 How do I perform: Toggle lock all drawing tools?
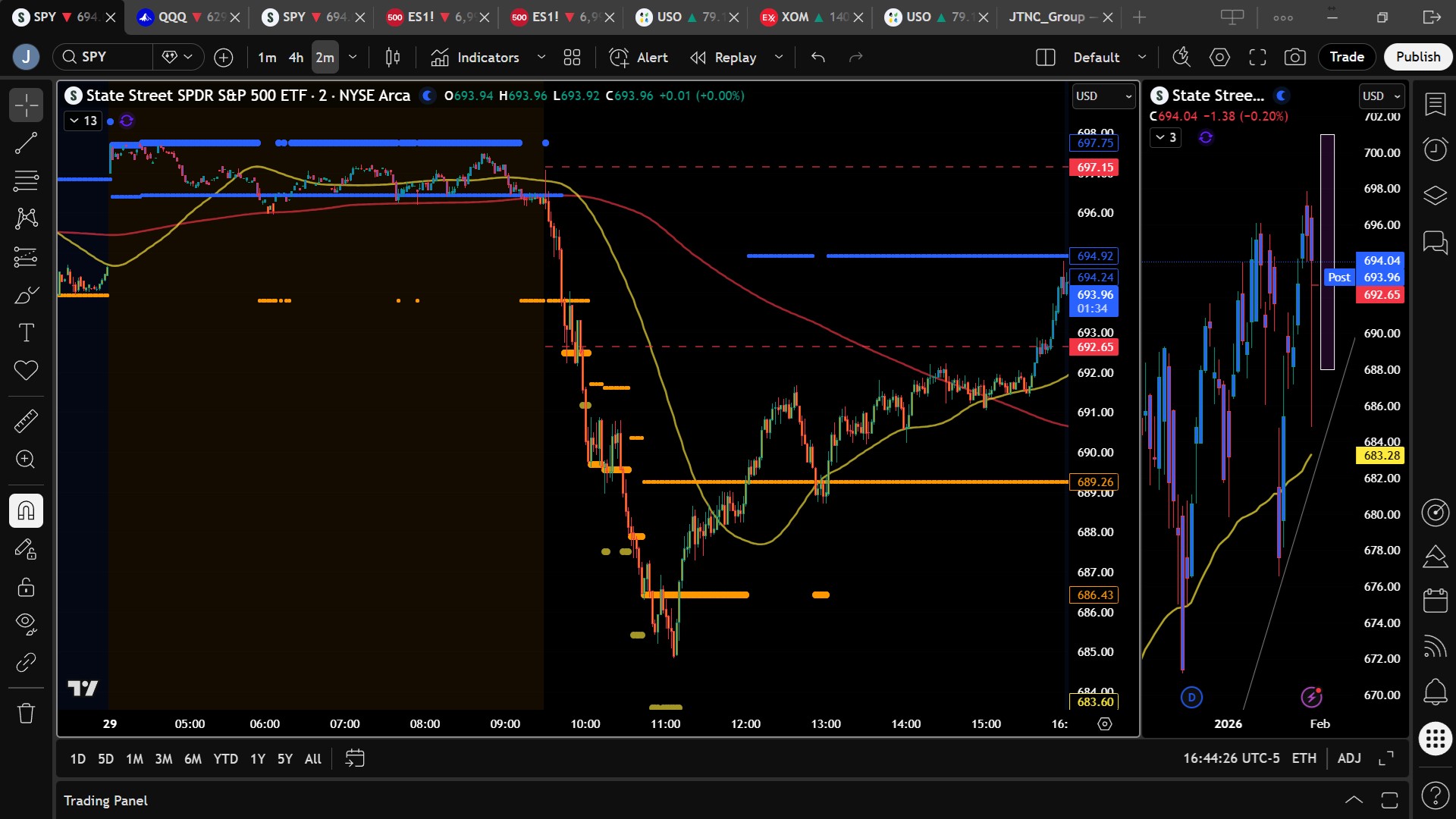(26, 587)
